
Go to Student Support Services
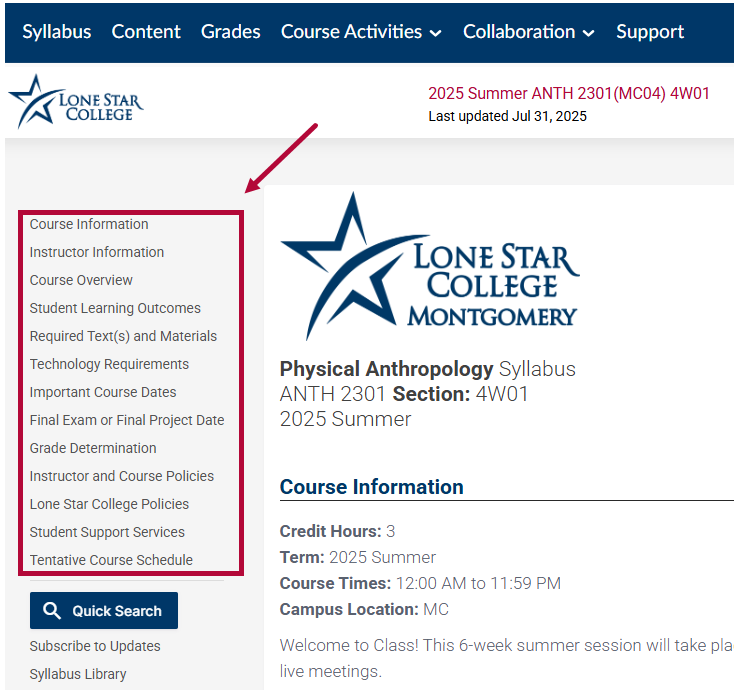point(107,532)
